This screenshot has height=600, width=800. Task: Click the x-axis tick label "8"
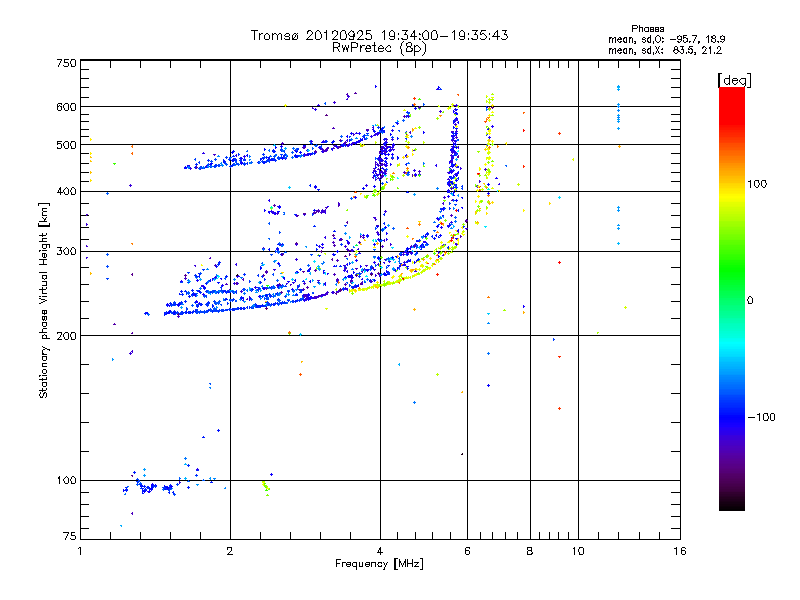pyautogui.click(x=530, y=551)
